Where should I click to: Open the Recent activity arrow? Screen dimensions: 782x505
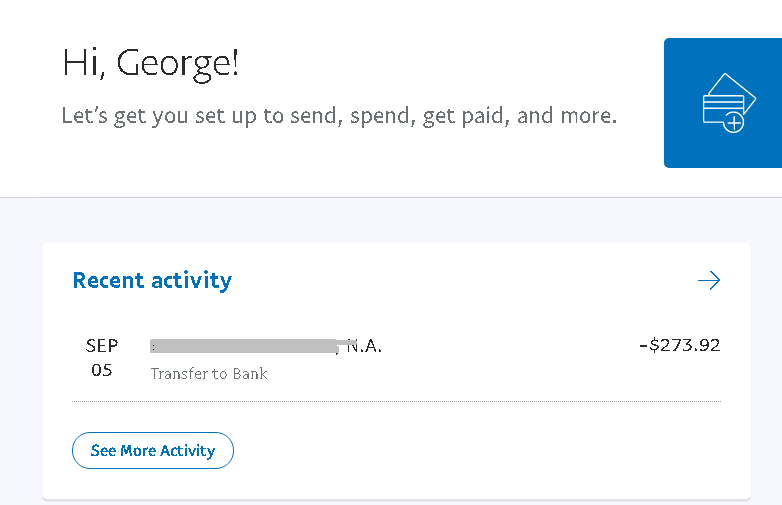click(x=709, y=281)
